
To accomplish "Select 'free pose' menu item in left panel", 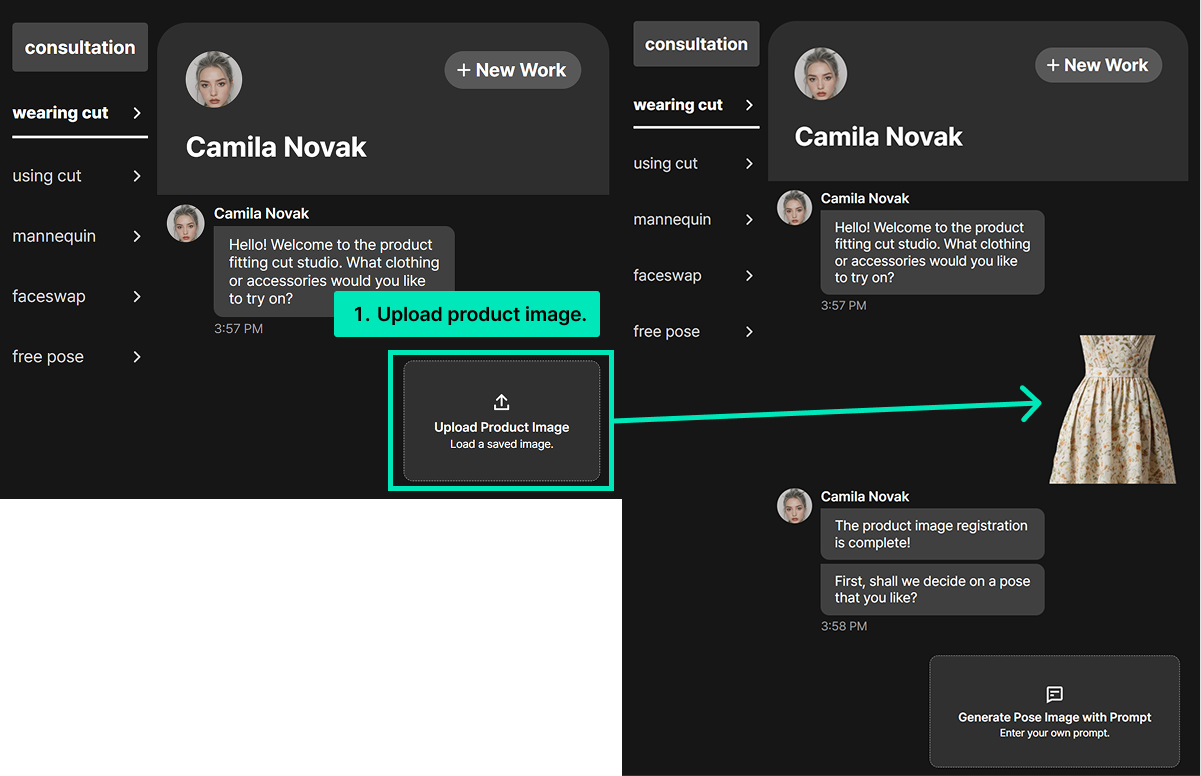I will pyautogui.click(x=79, y=357).
